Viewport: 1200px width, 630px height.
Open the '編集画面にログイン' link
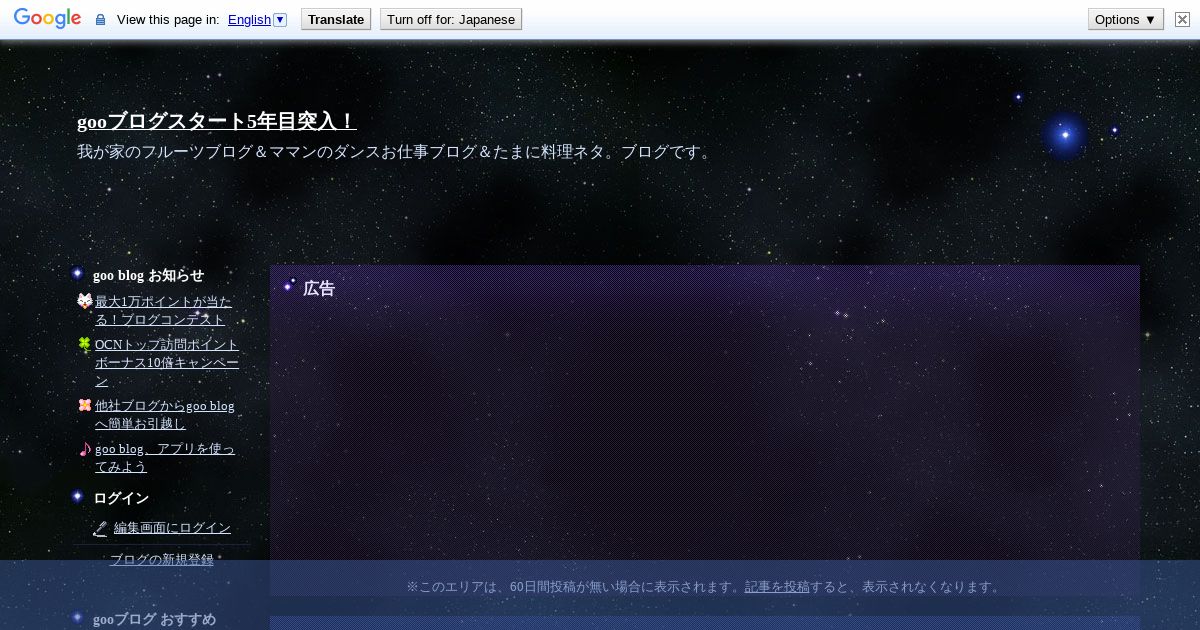172,528
